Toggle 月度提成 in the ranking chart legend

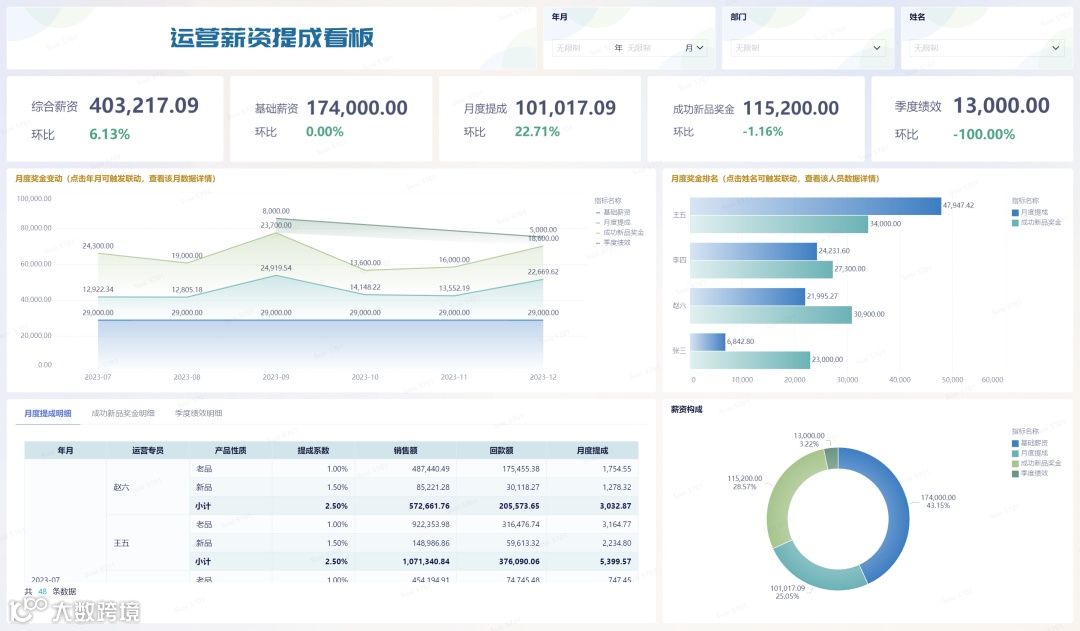tap(1030, 212)
